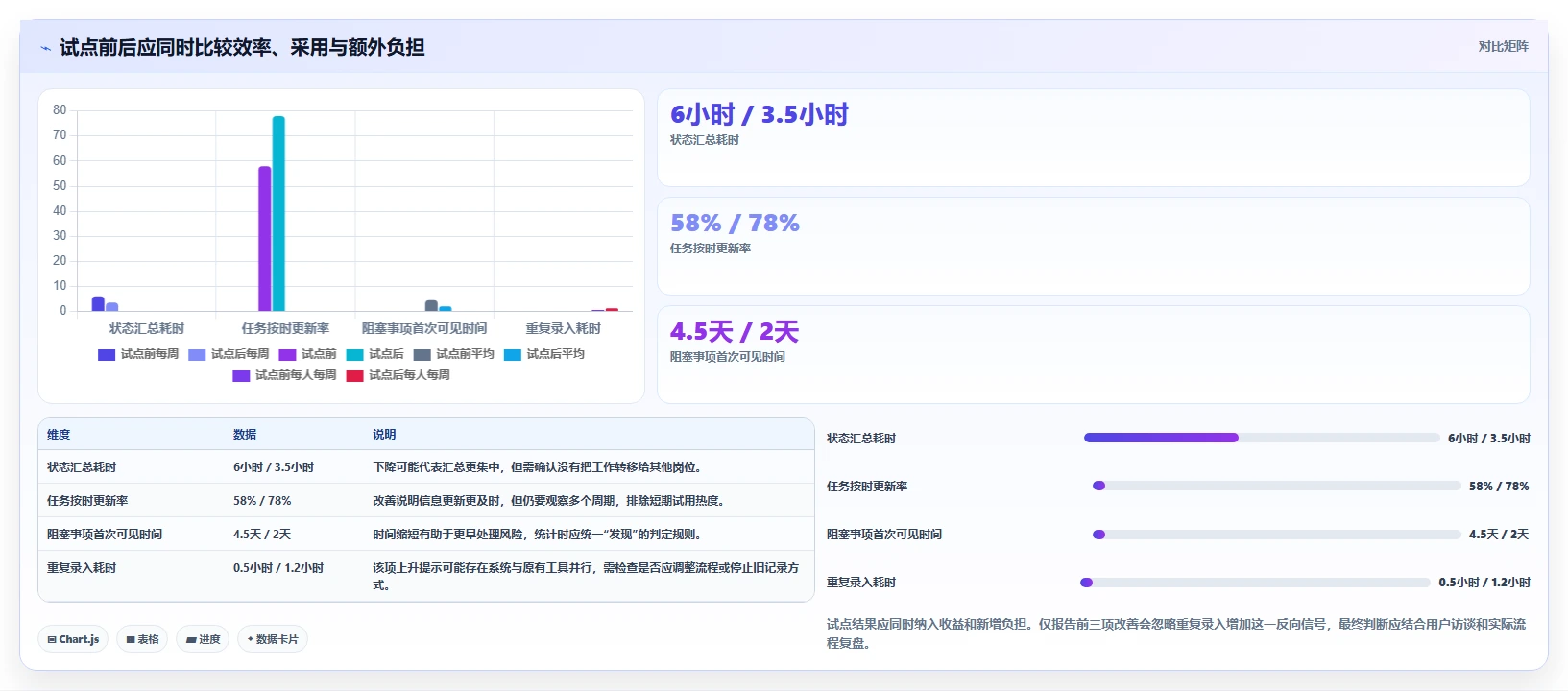Click the 58% / 78% table cell
Viewport: 1568px width, 691px height.
(262, 501)
